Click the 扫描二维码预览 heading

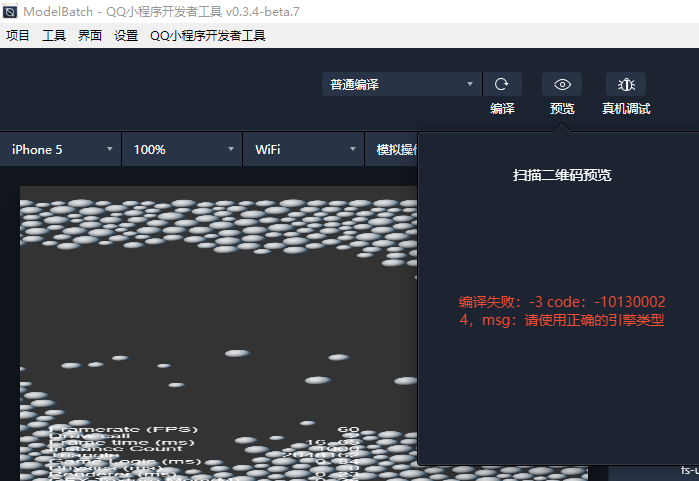pyautogui.click(x=562, y=175)
